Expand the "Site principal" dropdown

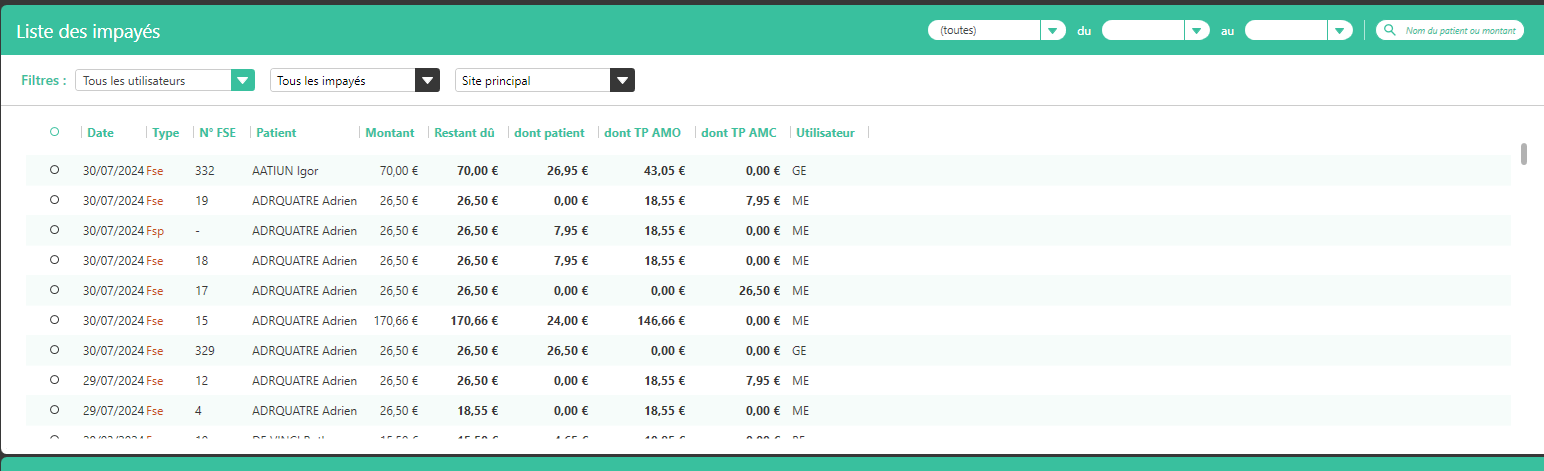click(622, 81)
